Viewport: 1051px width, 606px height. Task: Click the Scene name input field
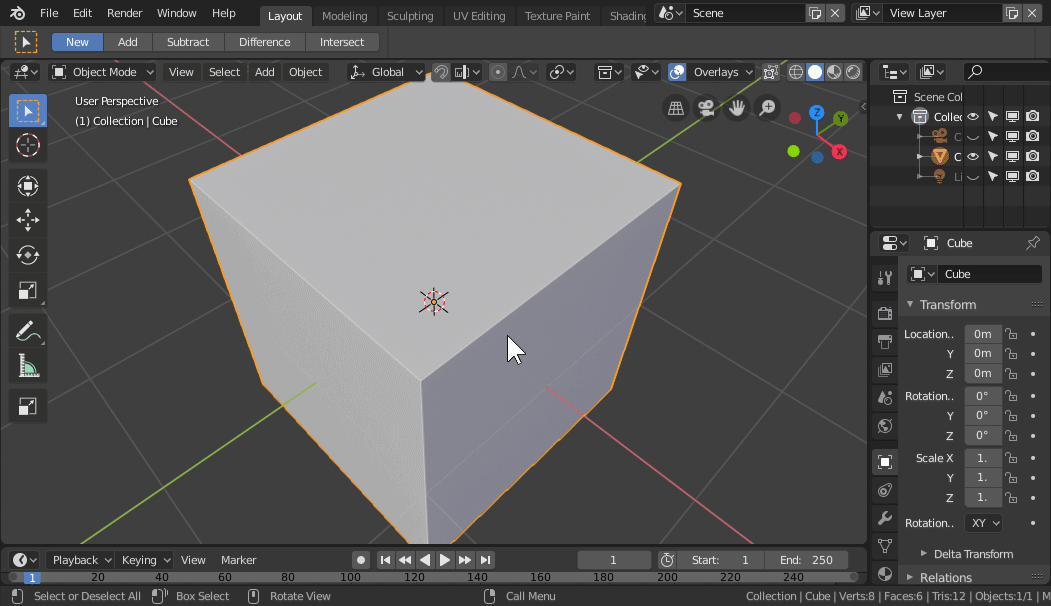click(x=745, y=13)
